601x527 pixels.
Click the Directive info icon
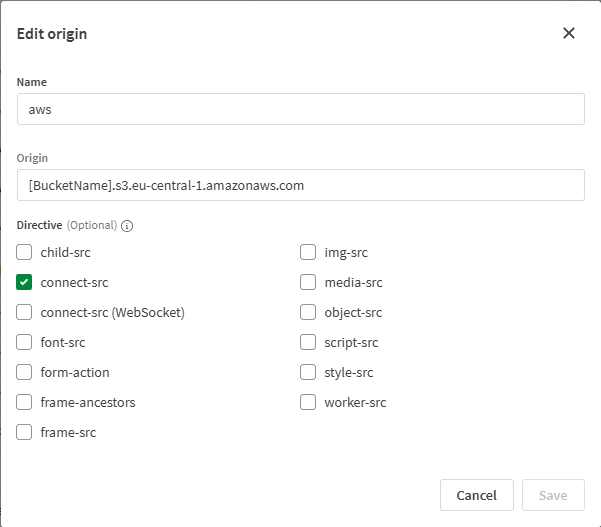(x=127, y=226)
